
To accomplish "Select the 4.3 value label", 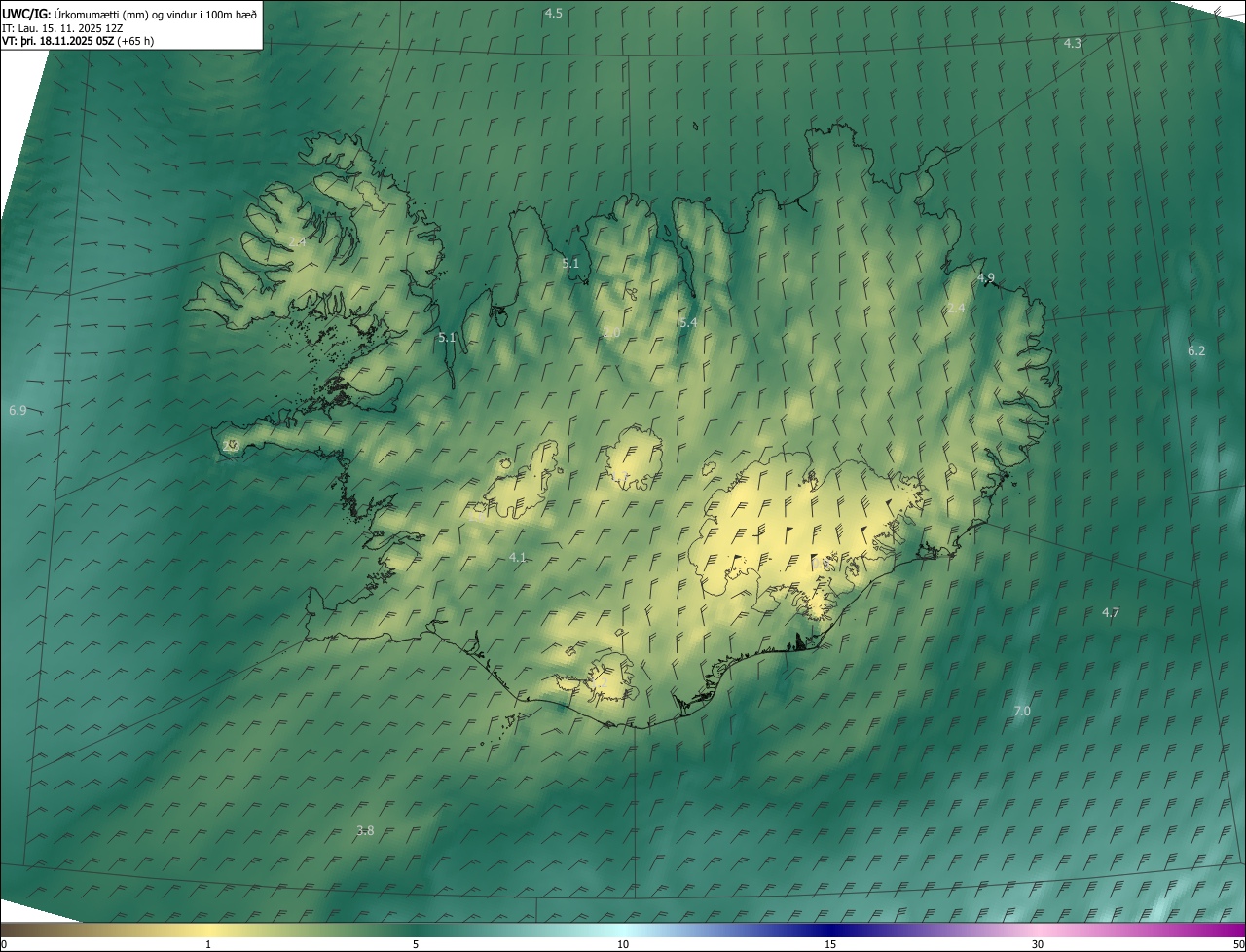I will (1072, 44).
